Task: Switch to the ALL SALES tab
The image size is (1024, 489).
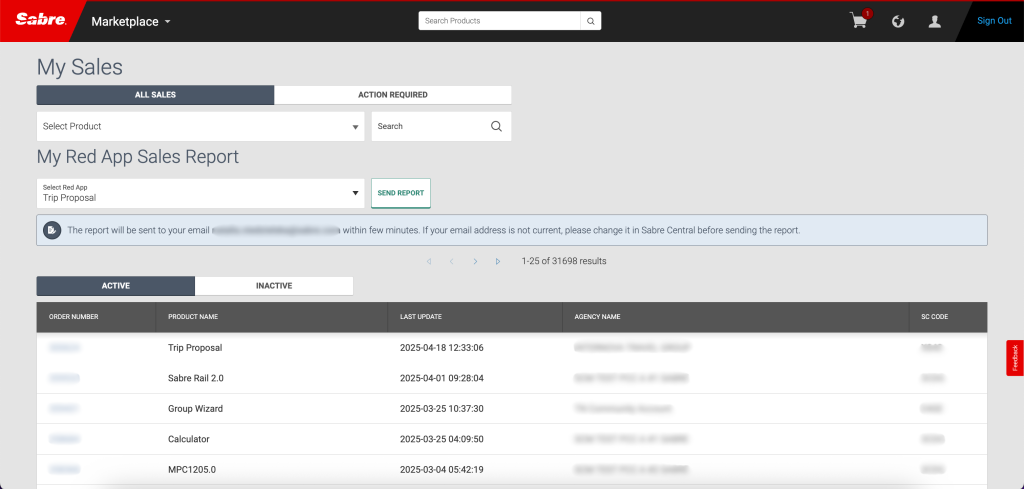Action: [x=155, y=95]
